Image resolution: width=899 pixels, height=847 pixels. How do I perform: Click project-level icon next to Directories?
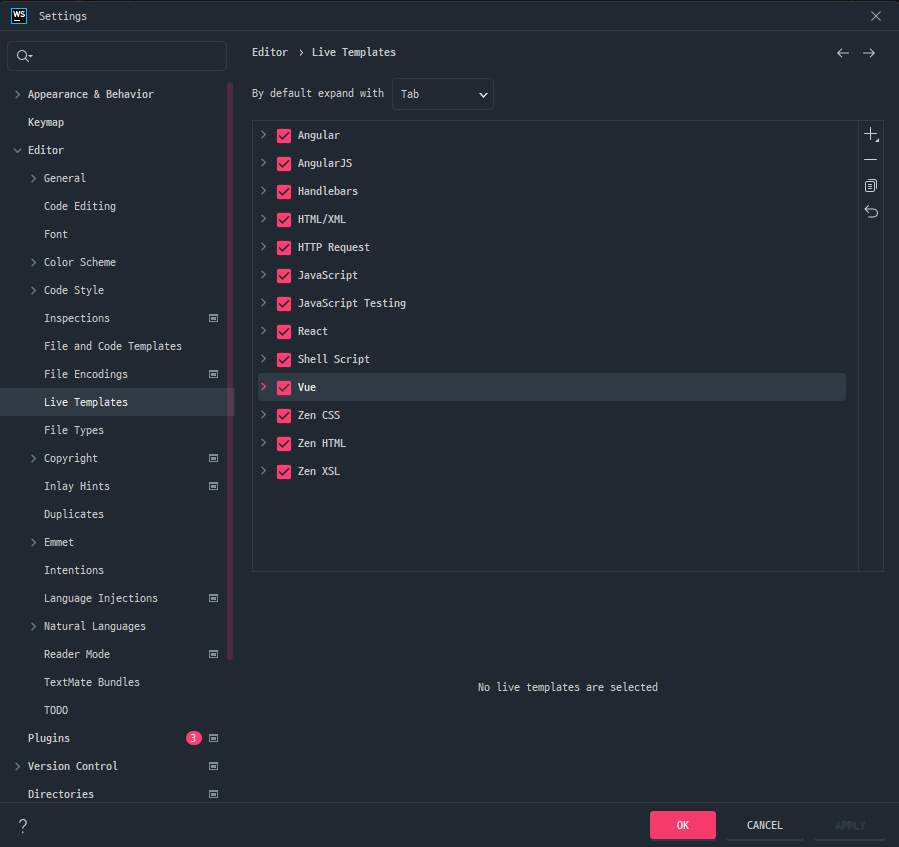(213, 794)
